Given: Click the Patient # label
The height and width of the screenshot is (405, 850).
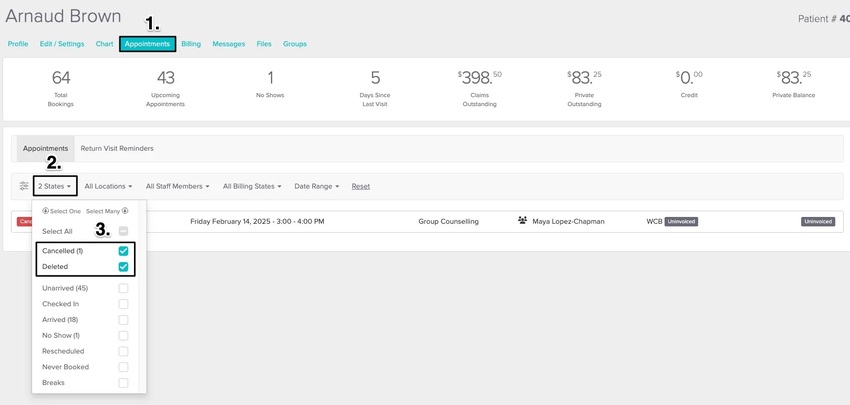Looking at the screenshot, I should pyautogui.click(x=817, y=18).
